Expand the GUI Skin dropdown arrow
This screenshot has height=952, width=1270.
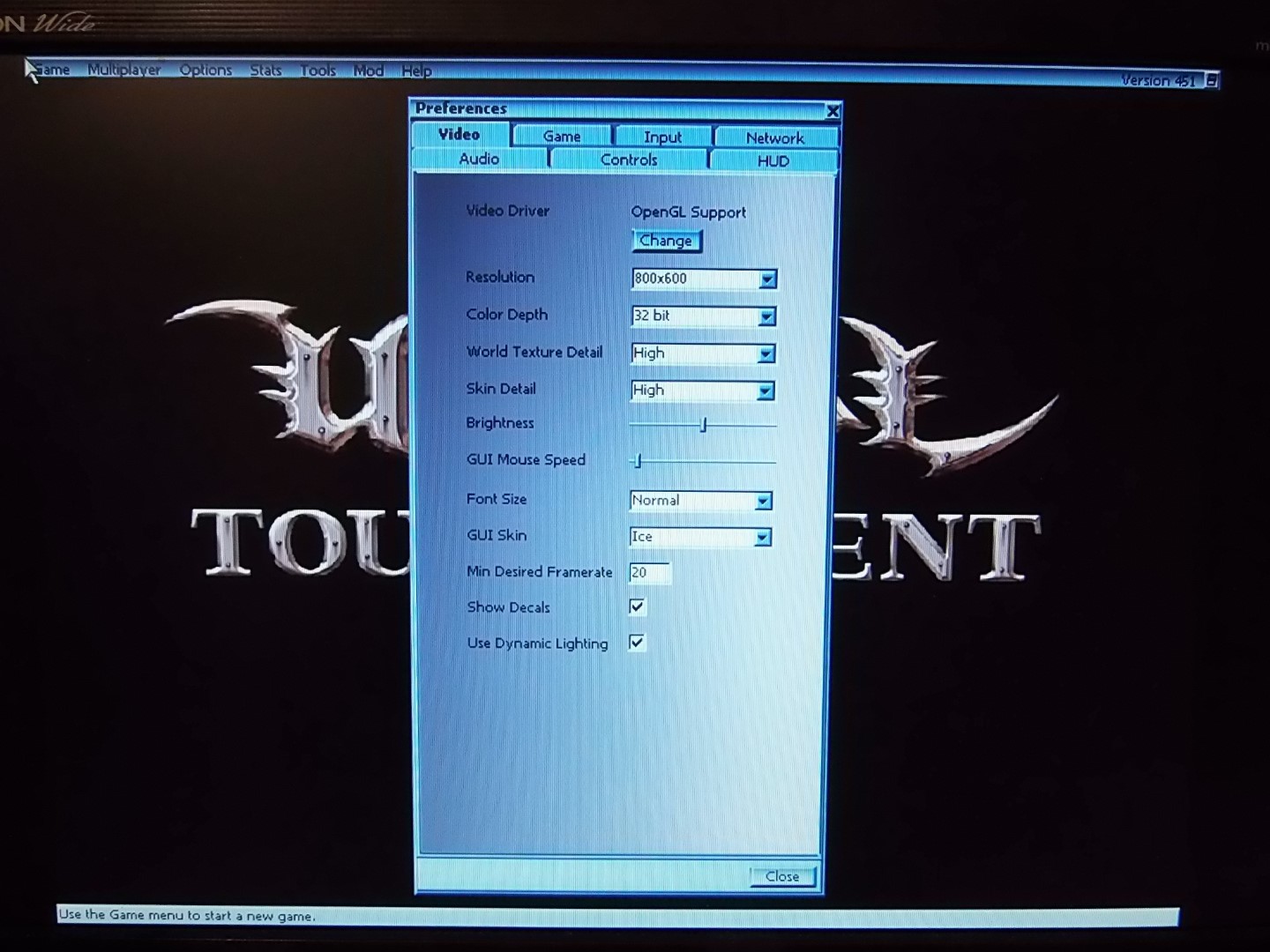pyautogui.click(x=762, y=537)
